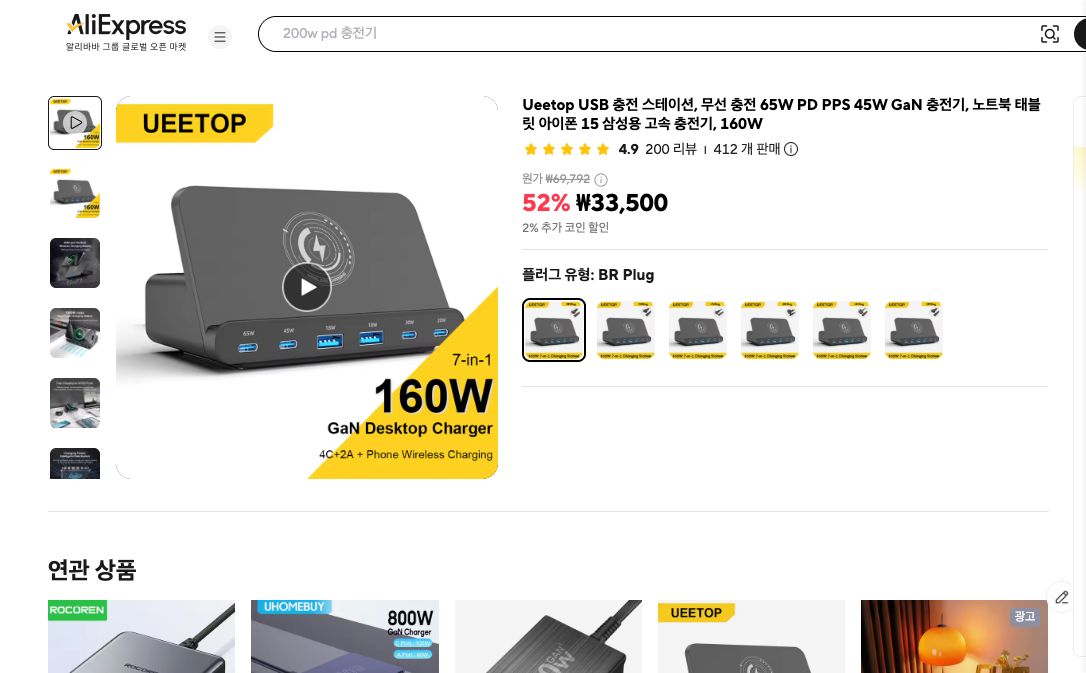Select the second product thumbnail
Screen dimensions: 1086x673
[75, 193]
